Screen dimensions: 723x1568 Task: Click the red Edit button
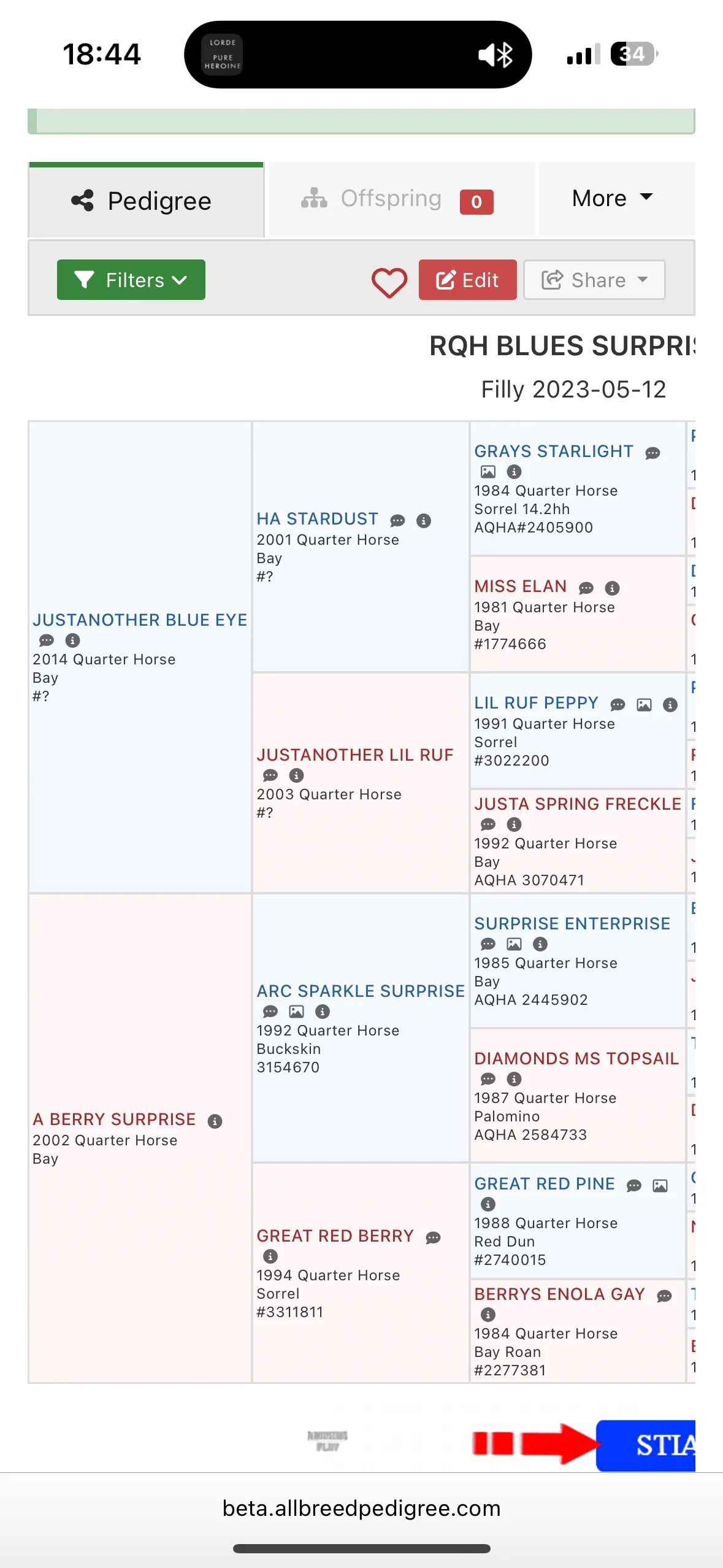coord(468,280)
